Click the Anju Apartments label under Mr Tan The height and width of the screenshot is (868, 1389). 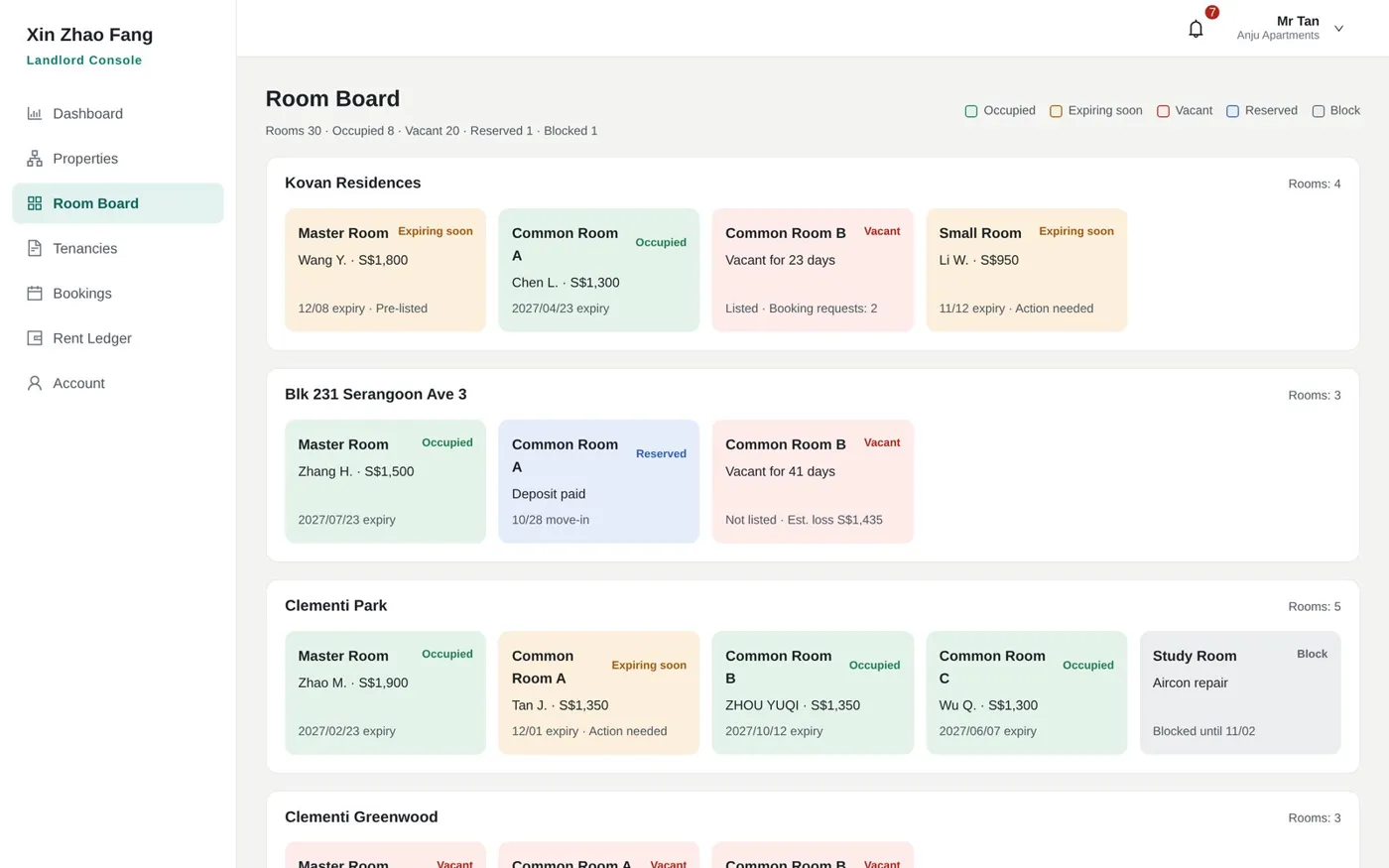point(1278,36)
